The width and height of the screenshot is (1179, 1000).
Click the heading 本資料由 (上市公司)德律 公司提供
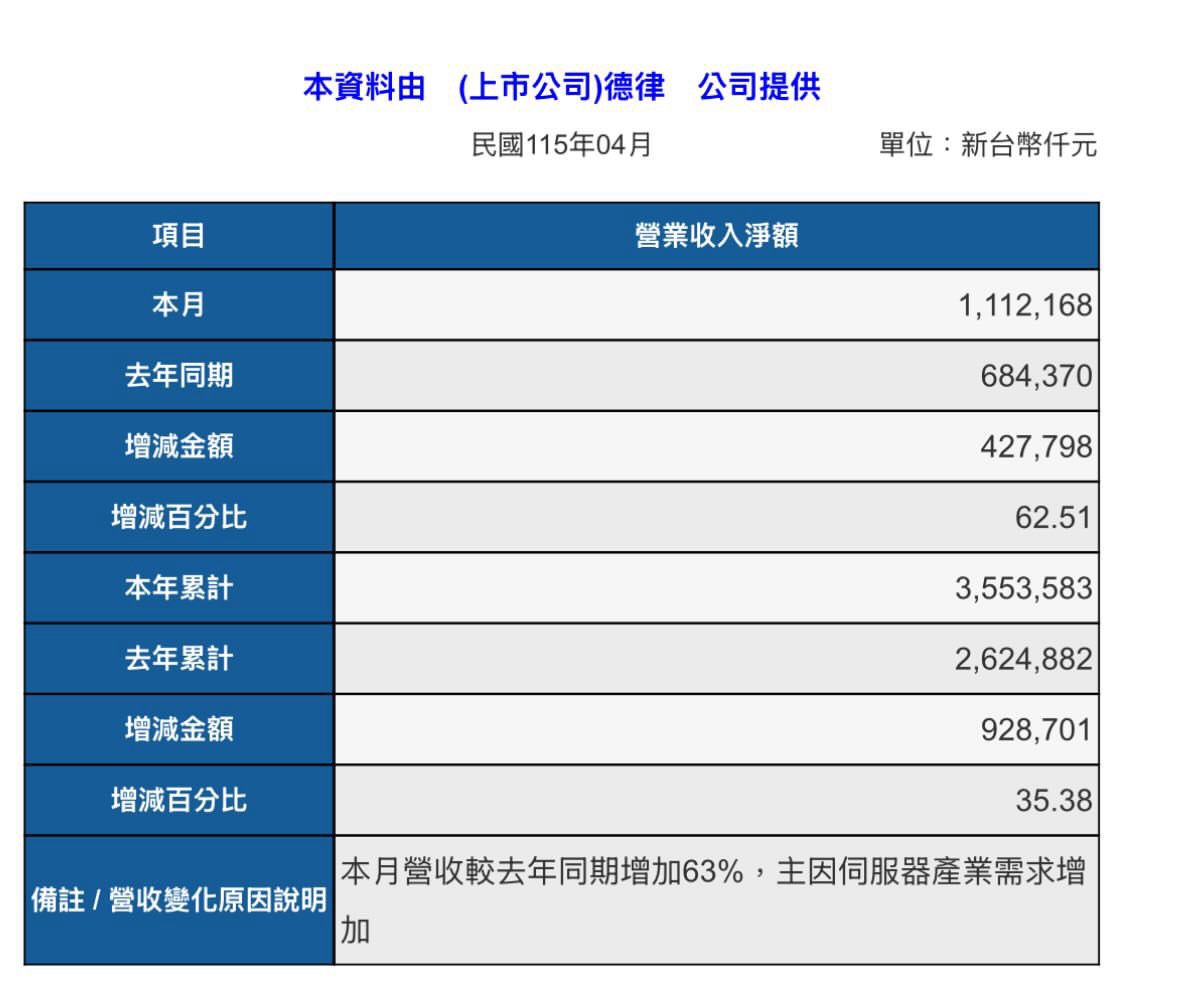pos(562,87)
